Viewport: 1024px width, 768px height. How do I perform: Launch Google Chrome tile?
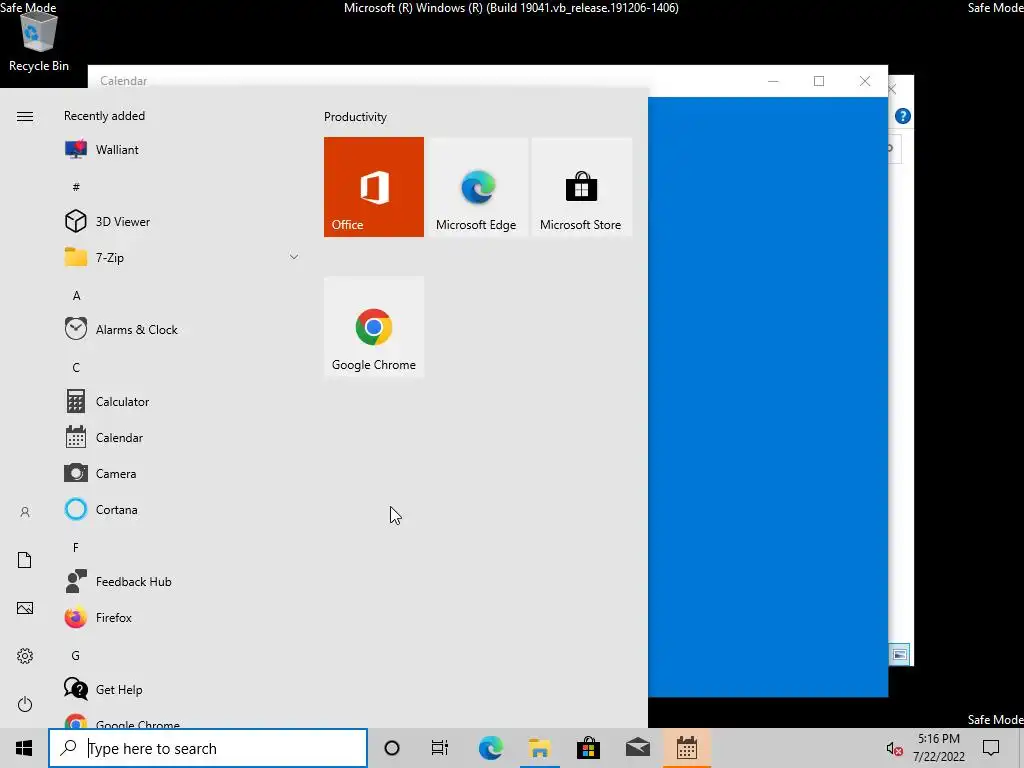[x=374, y=327]
